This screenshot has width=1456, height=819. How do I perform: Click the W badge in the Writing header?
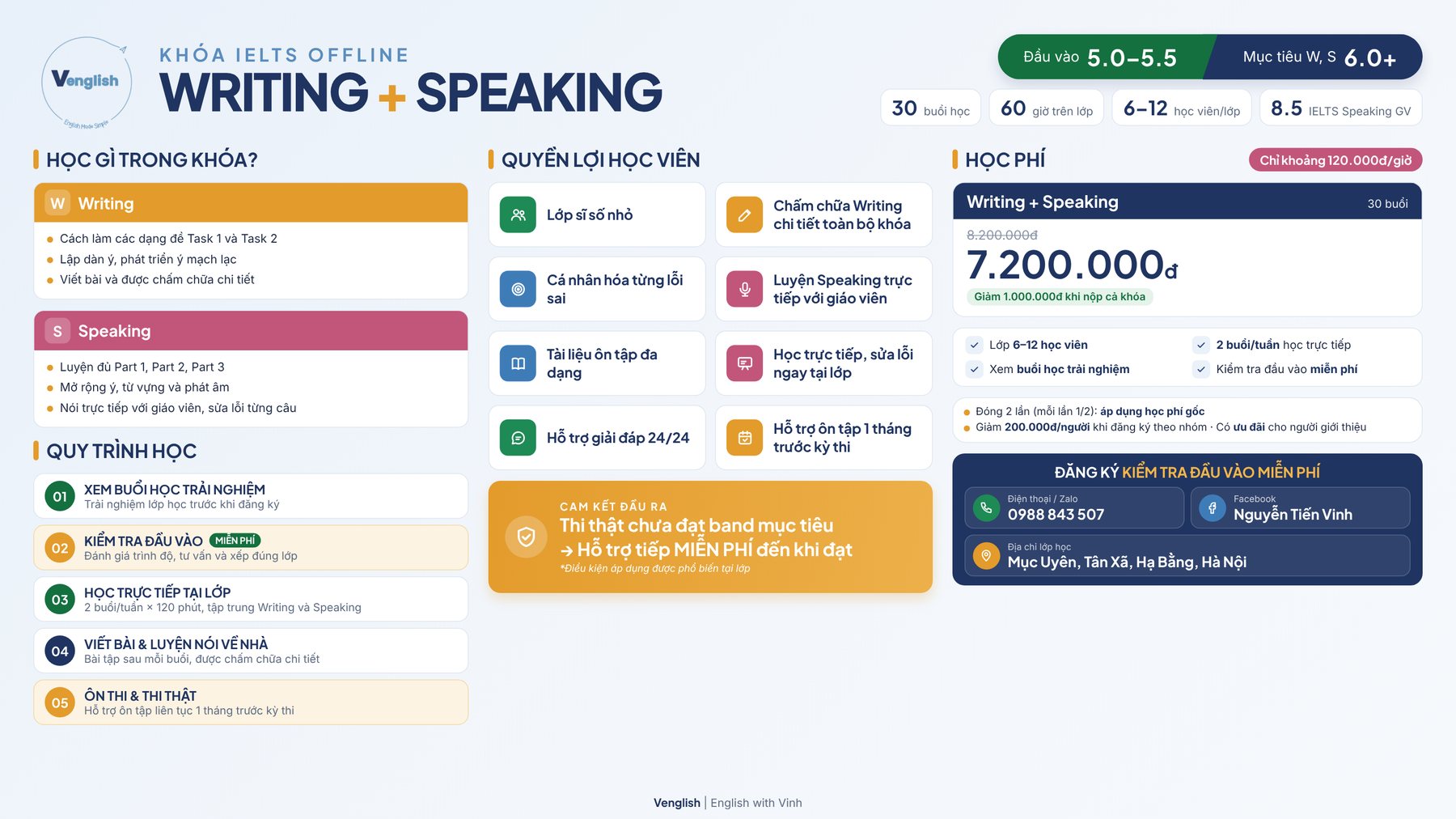click(x=57, y=203)
